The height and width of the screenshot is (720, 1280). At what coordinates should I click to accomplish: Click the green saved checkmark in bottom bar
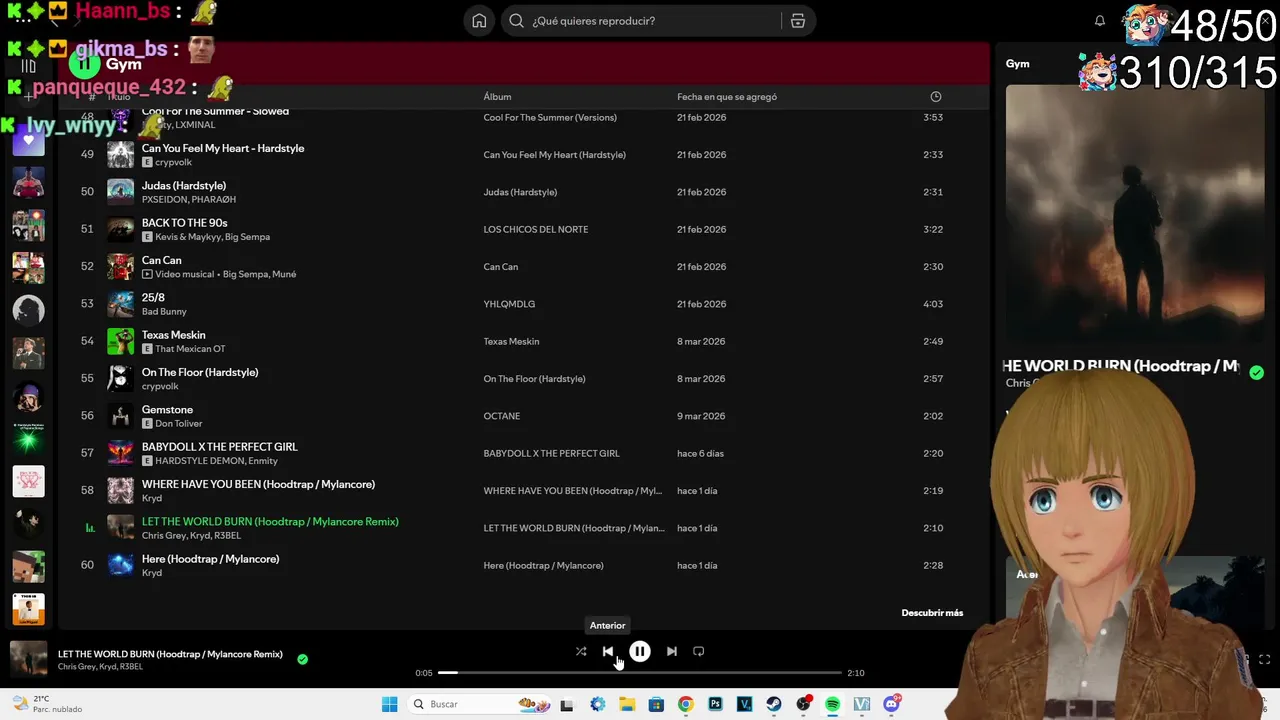tap(302, 659)
